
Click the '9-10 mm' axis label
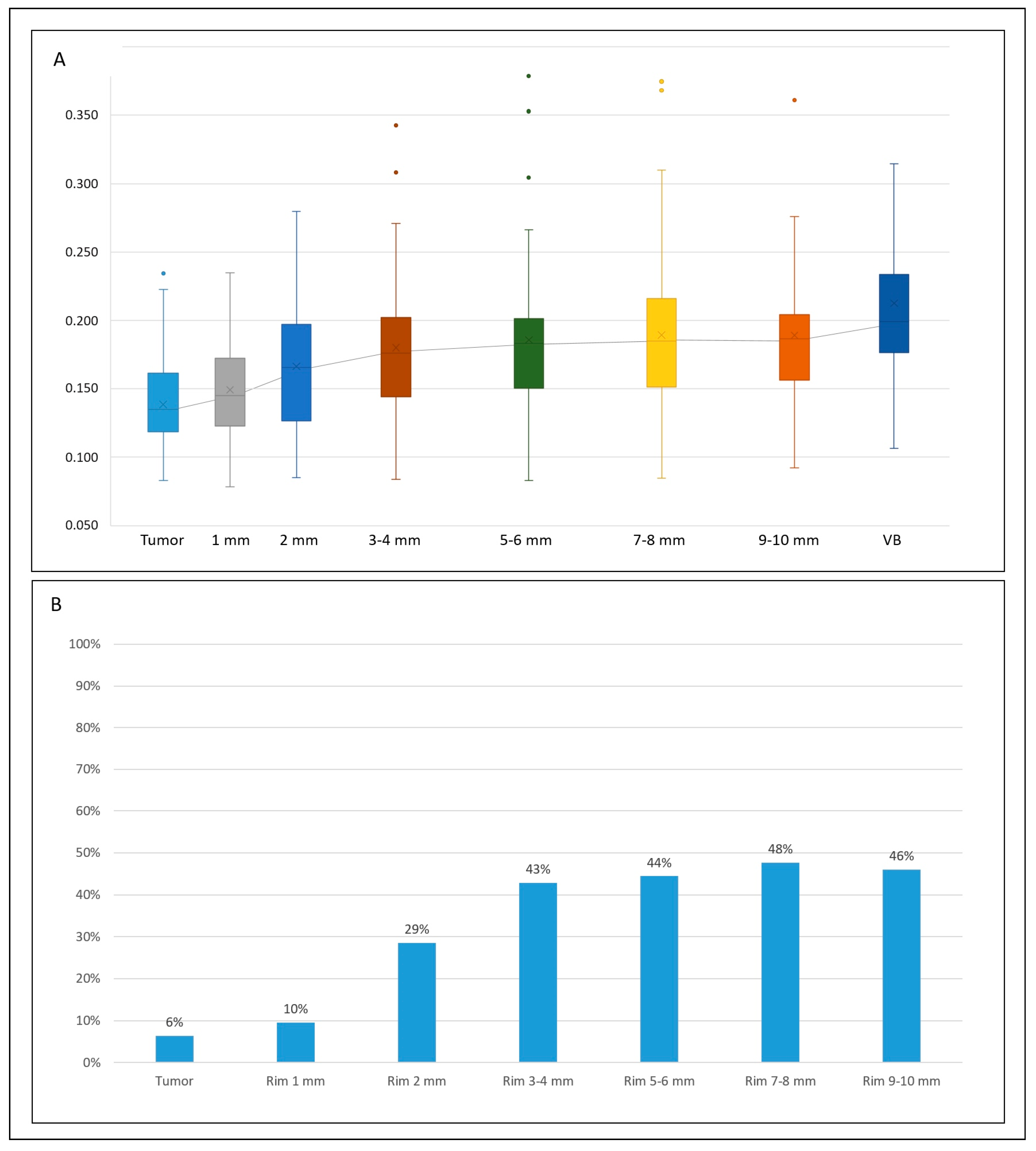click(788, 540)
